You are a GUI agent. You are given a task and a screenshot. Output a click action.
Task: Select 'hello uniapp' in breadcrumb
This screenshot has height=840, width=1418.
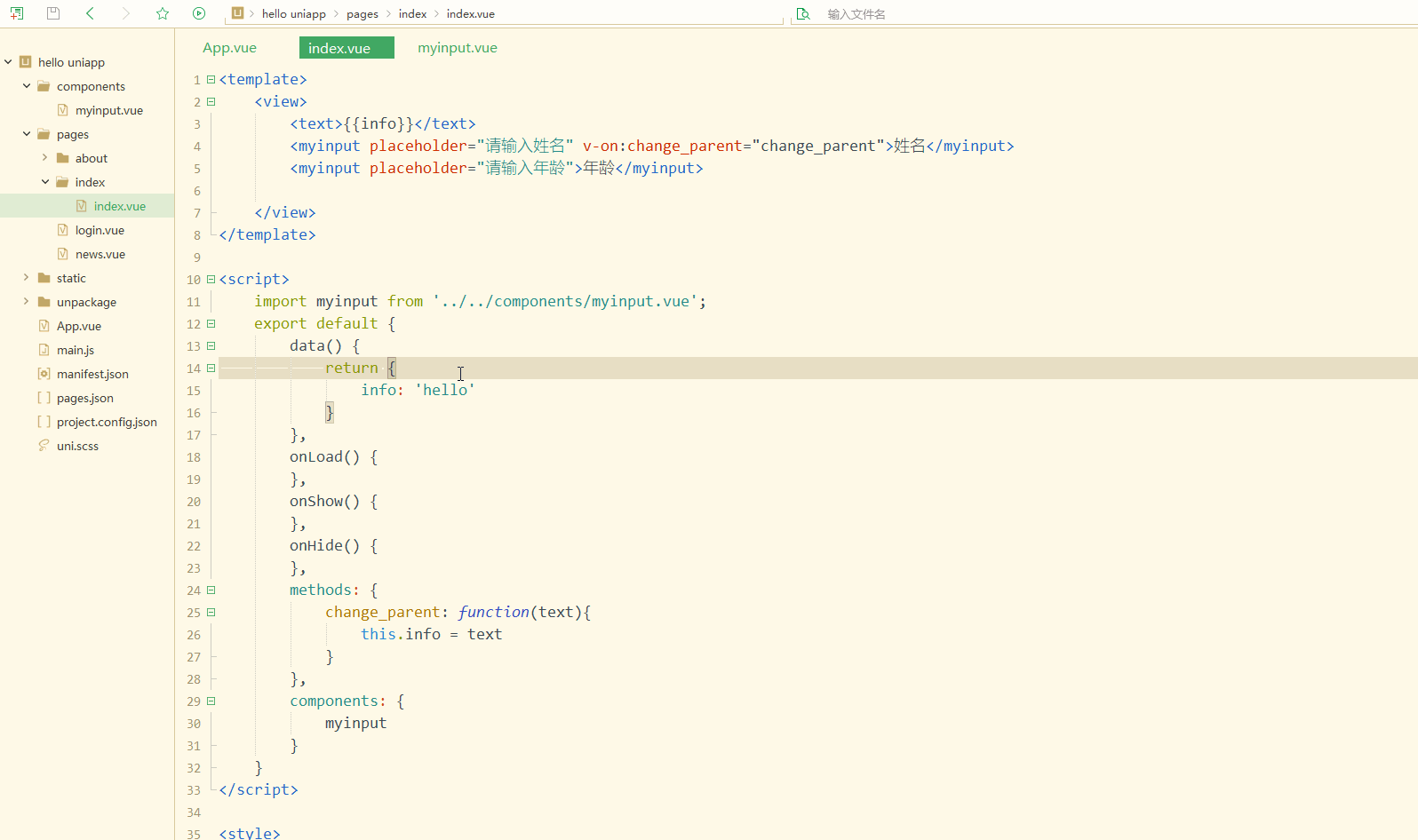point(294,14)
